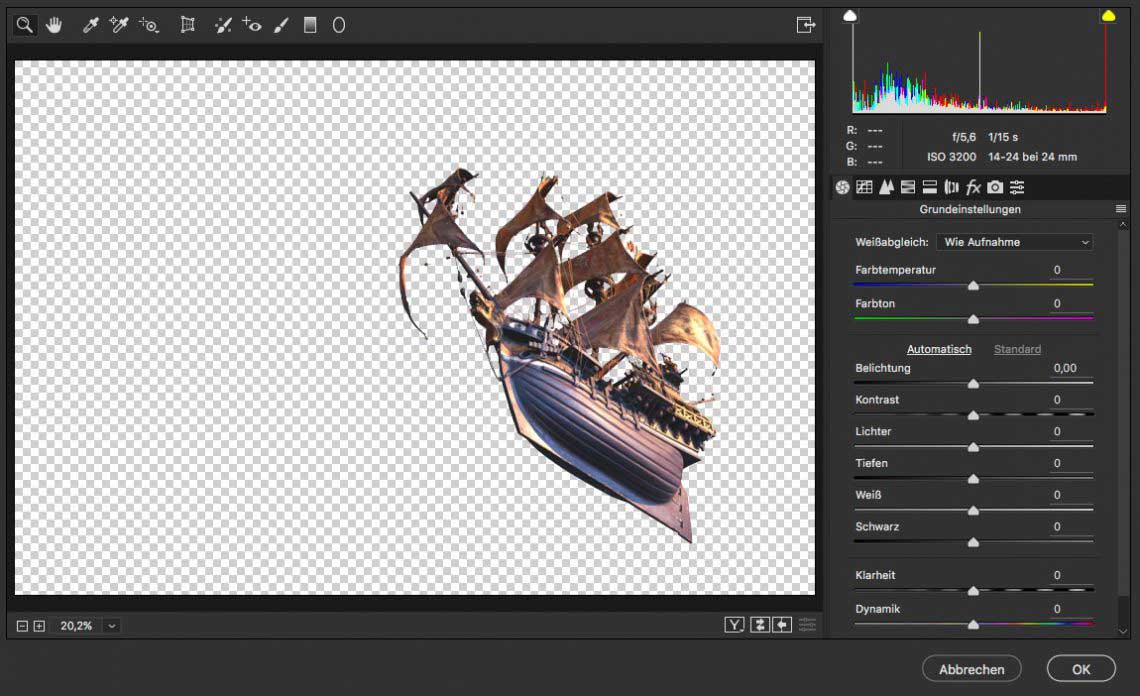Switch to the Tone Curve (Gradationskurve) tab
This screenshot has width=1140, height=696.
click(x=865, y=187)
